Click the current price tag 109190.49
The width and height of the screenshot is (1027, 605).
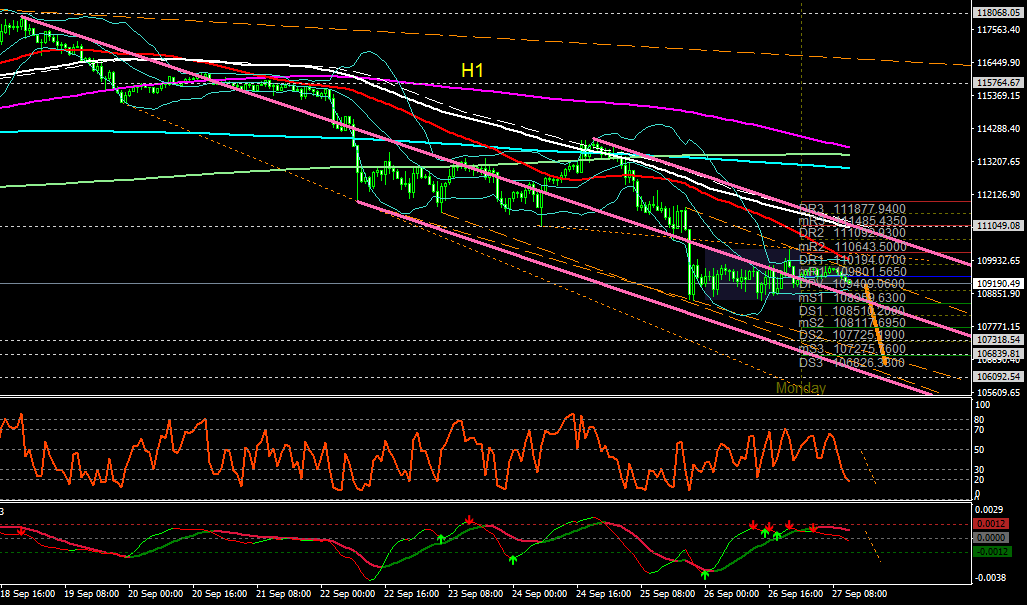[998, 284]
